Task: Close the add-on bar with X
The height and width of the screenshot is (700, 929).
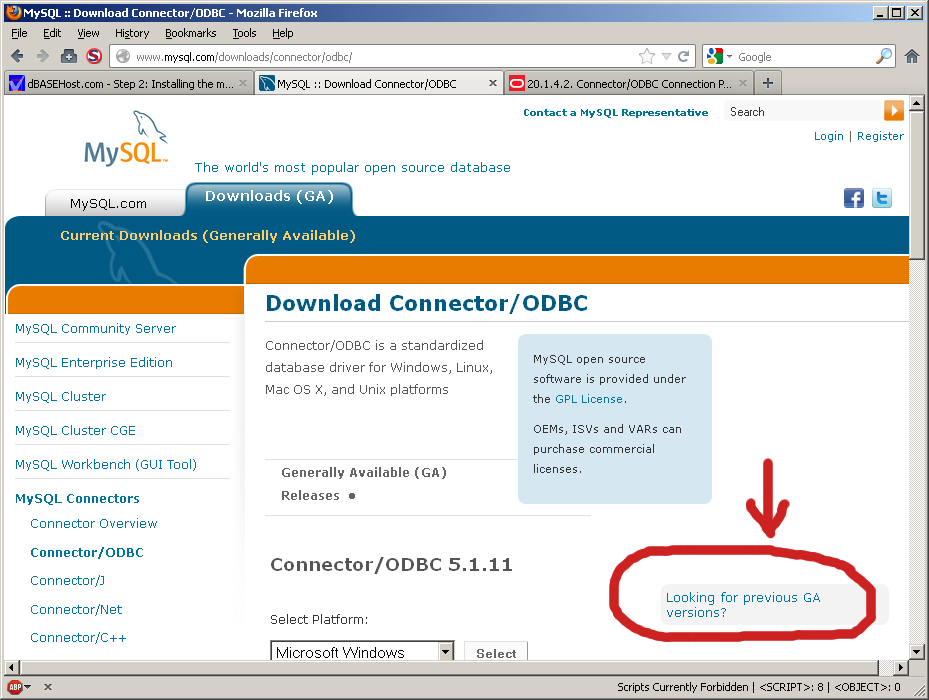Action: click(48, 687)
